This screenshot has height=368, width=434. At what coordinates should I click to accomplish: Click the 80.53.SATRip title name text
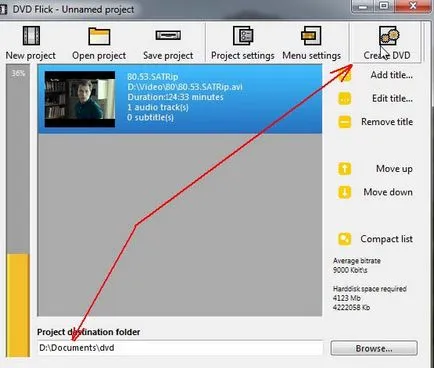(x=153, y=77)
